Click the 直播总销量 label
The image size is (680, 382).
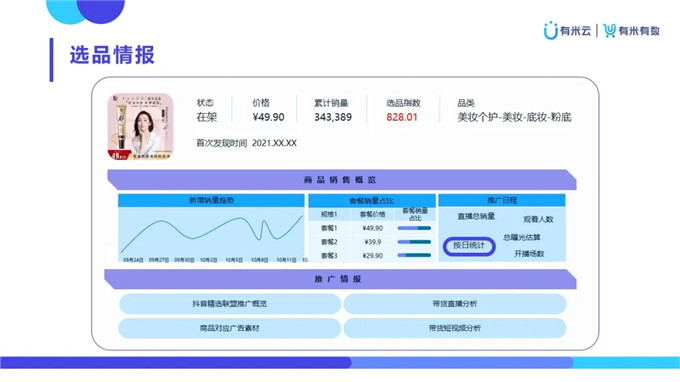click(x=476, y=216)
